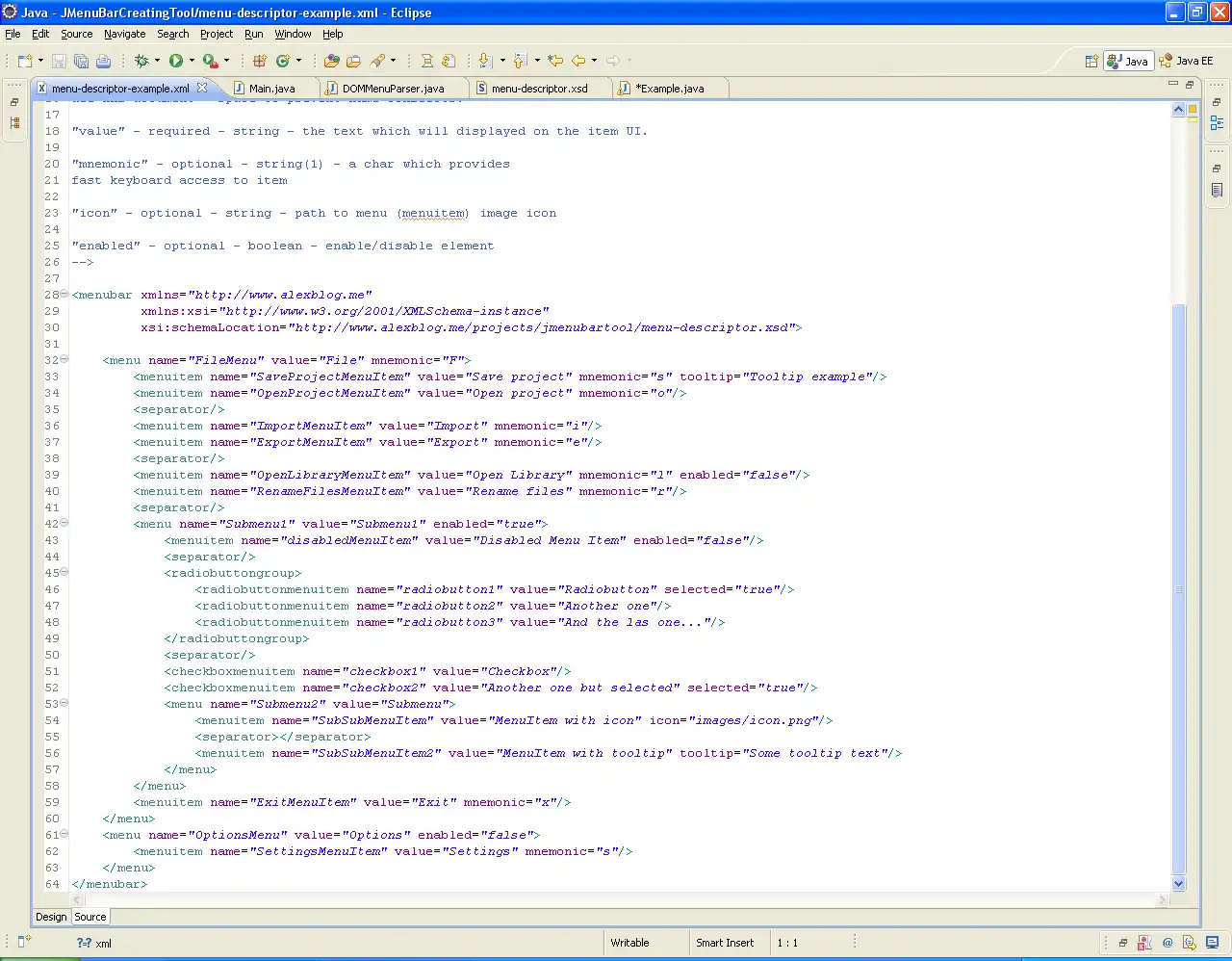Open the File menu
Viewport: 1232px width, 961px height.
pos(13,34)
